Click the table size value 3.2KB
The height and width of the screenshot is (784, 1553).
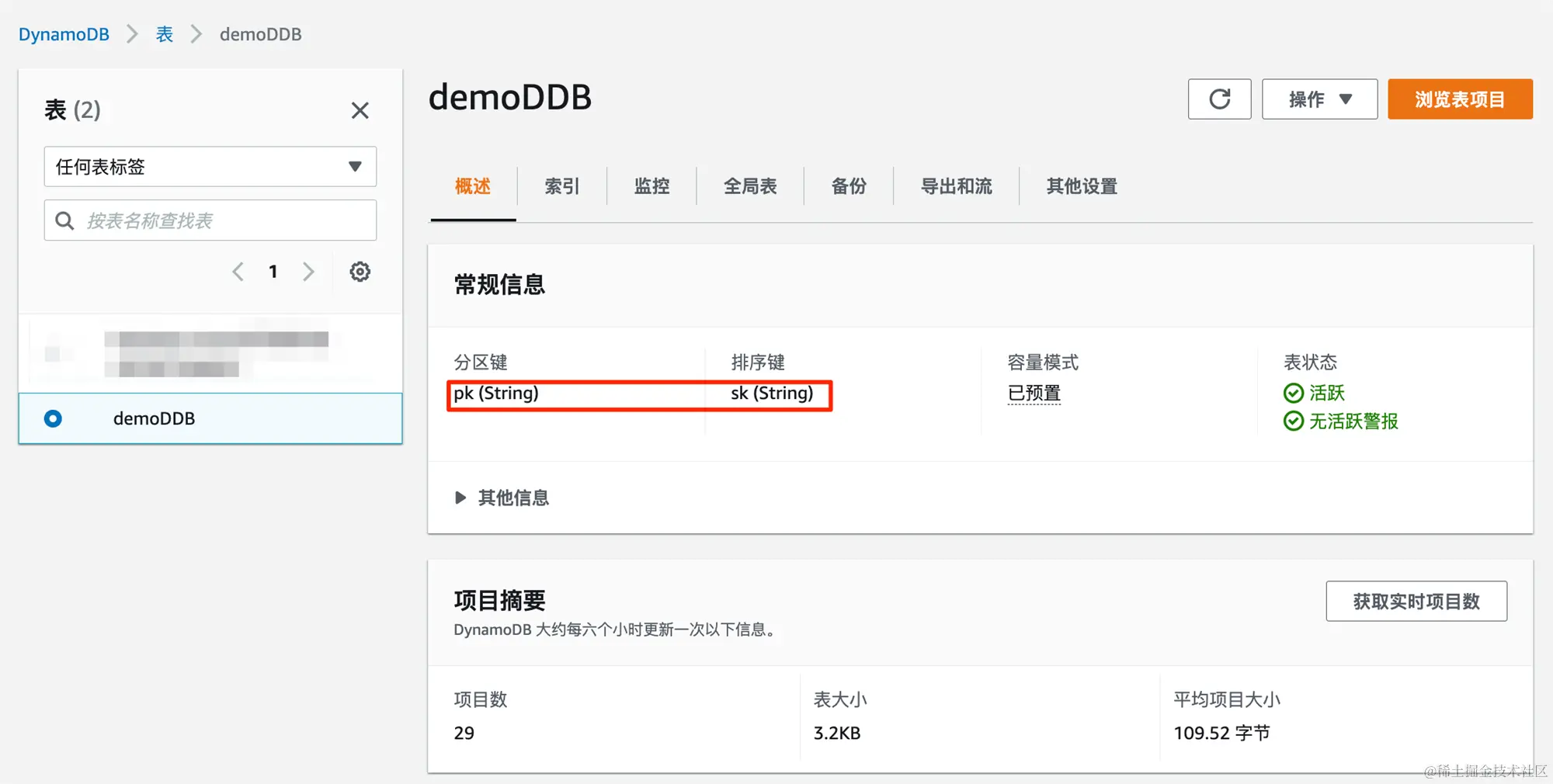pyautogui.click(x=837, y=733)
